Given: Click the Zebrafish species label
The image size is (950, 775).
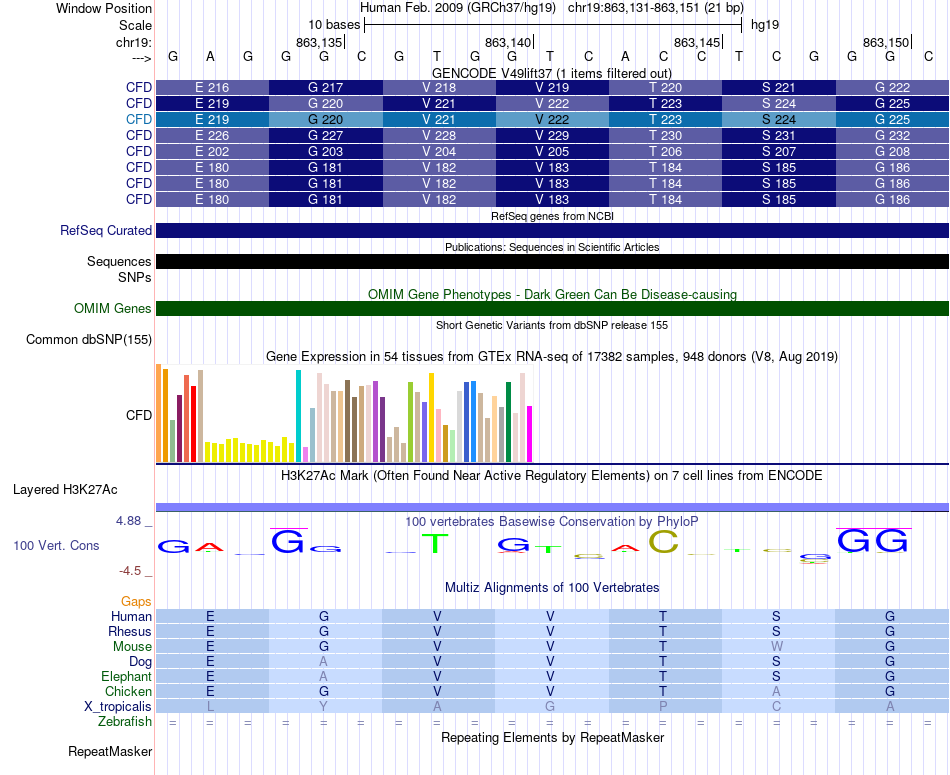Looking at the screenshot, I should click(x=125, y=722).
